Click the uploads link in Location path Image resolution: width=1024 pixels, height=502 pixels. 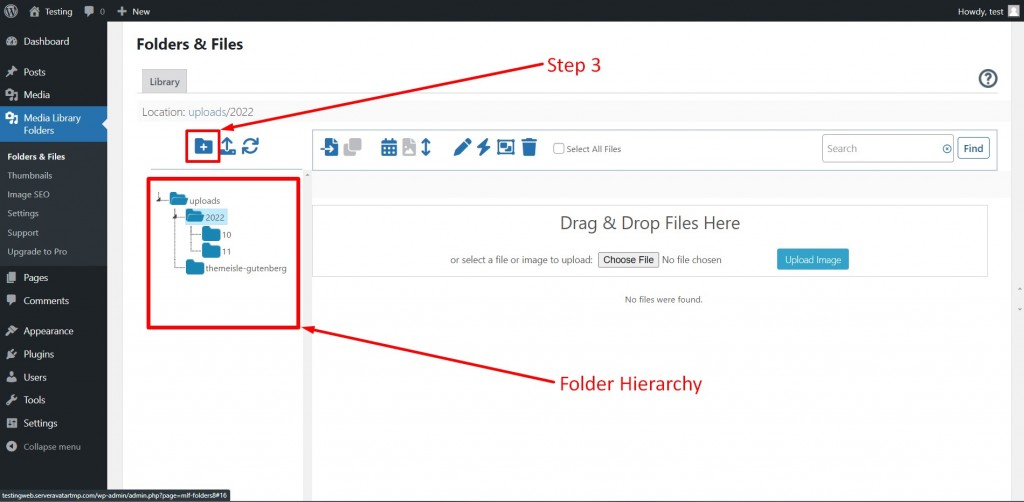(x=207, y=112)
